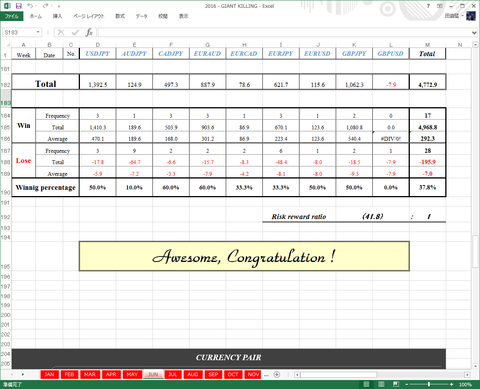Switch to the FEB sheet tab
Viewport: 480px width, 389px height.
click(69, 374)
